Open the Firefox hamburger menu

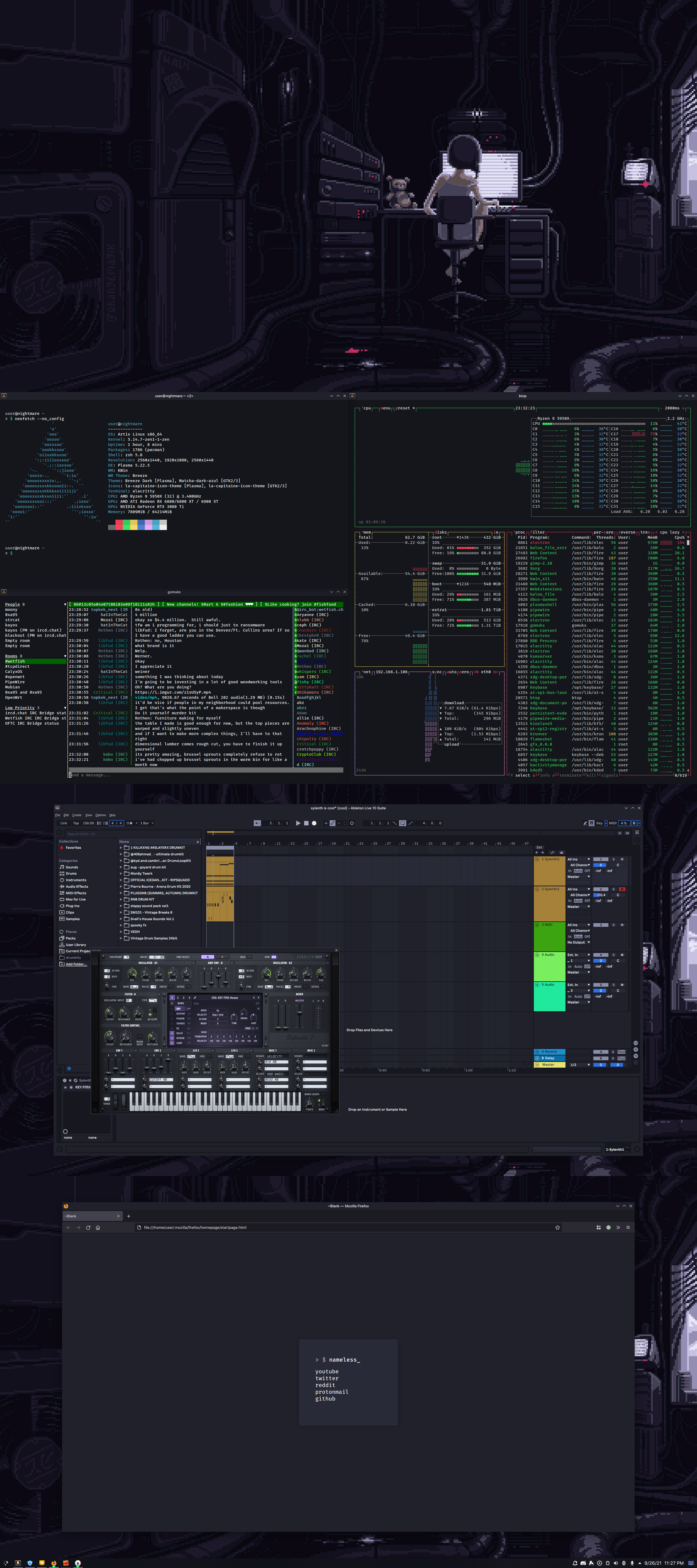coord(628,1227)
